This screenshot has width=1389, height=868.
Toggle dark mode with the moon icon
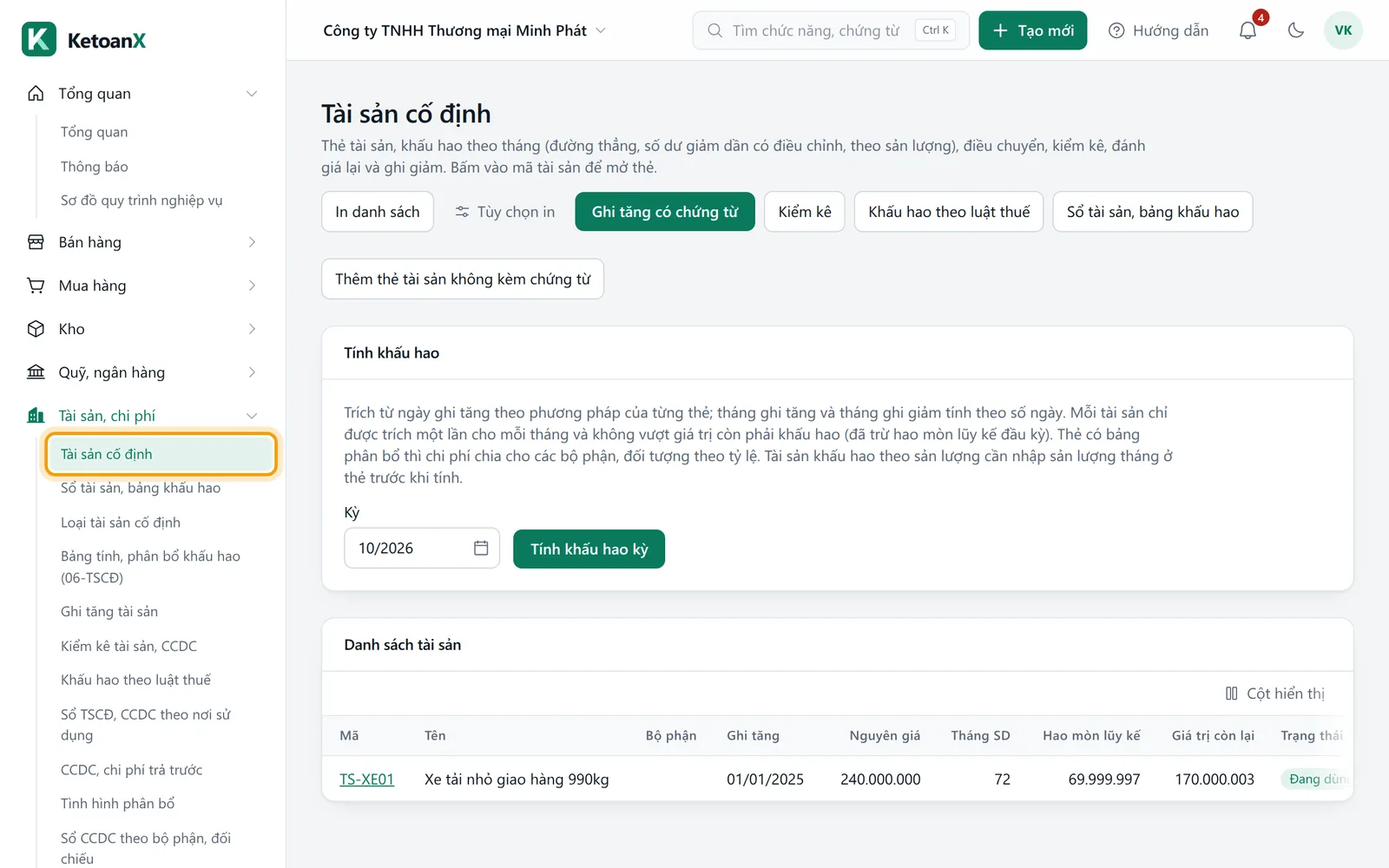coord(1296,30)
